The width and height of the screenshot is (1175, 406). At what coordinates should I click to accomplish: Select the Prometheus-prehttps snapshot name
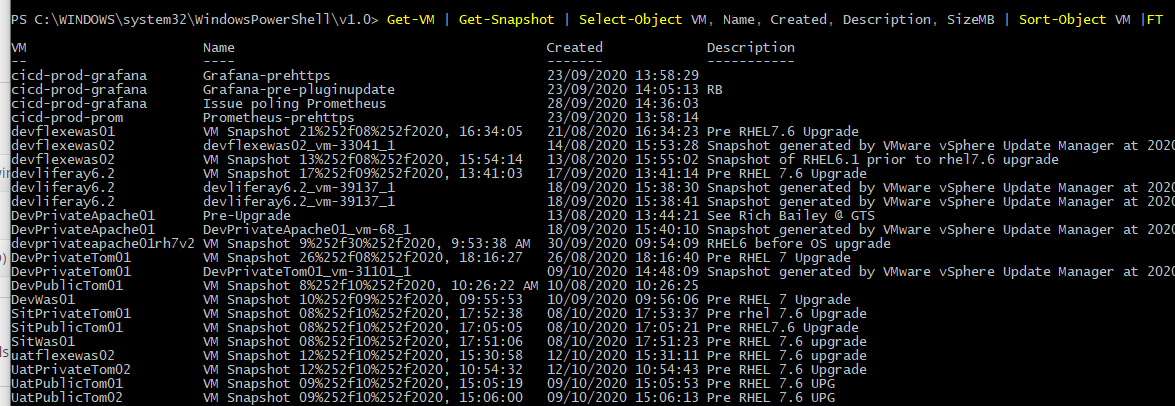(x=279, y=118)
